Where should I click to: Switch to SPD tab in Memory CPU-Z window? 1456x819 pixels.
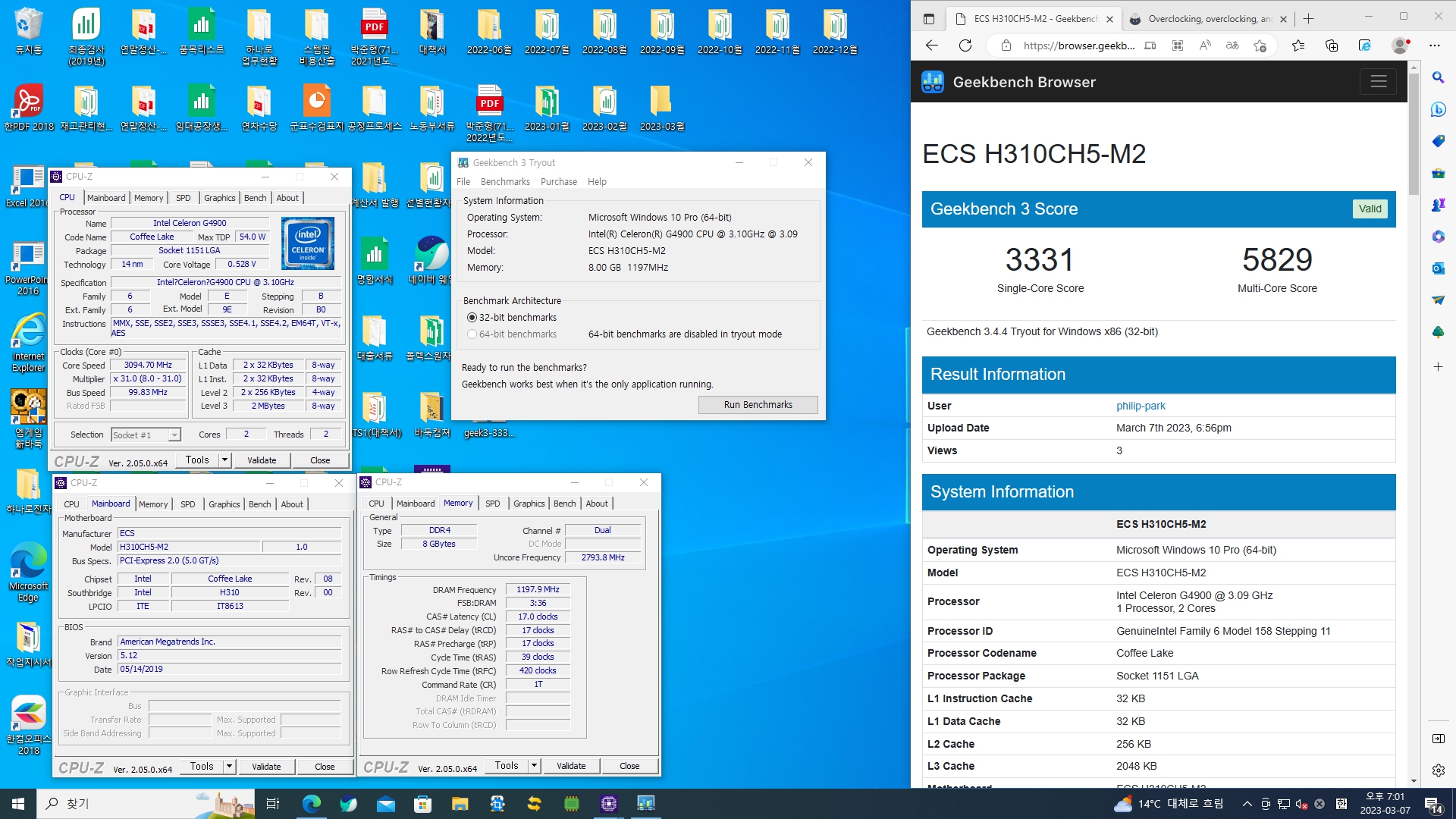tap(493, 504)
